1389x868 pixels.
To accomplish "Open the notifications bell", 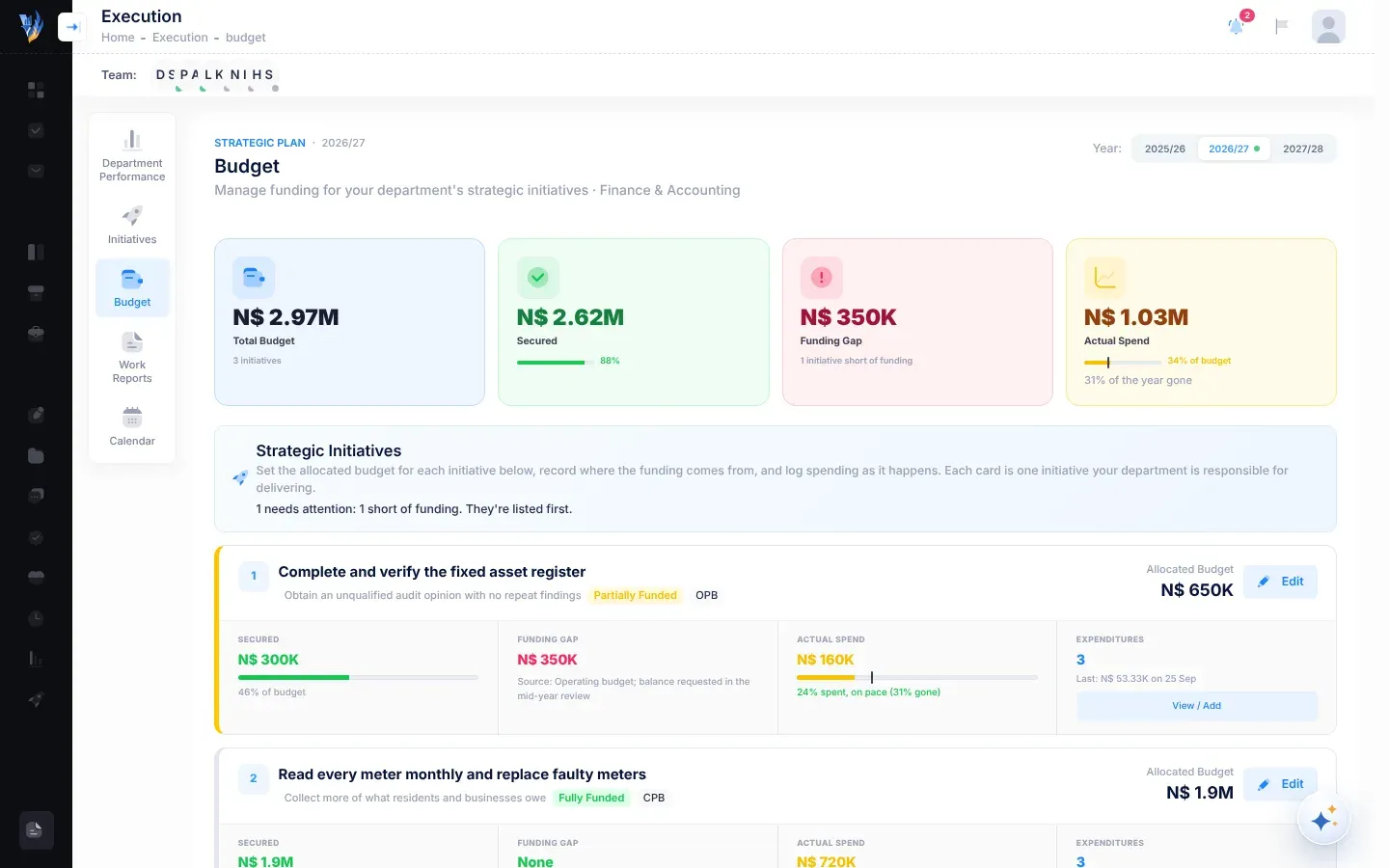I will pos(1236,26).
